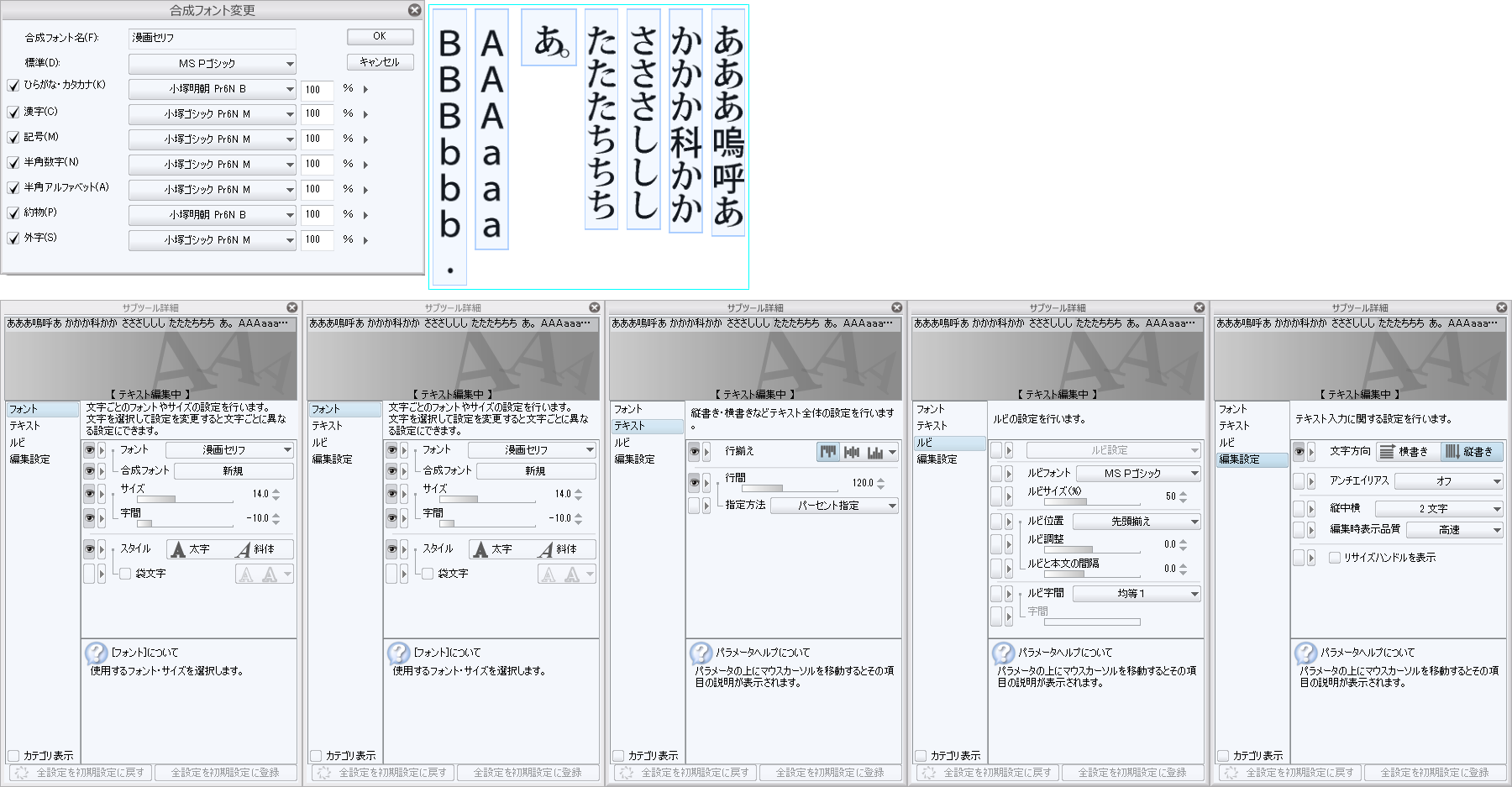Screen dimensions: 1512x787
Task: Open the ルビ位置 先頭揃え dropdown
Action: pos(1136,522)
